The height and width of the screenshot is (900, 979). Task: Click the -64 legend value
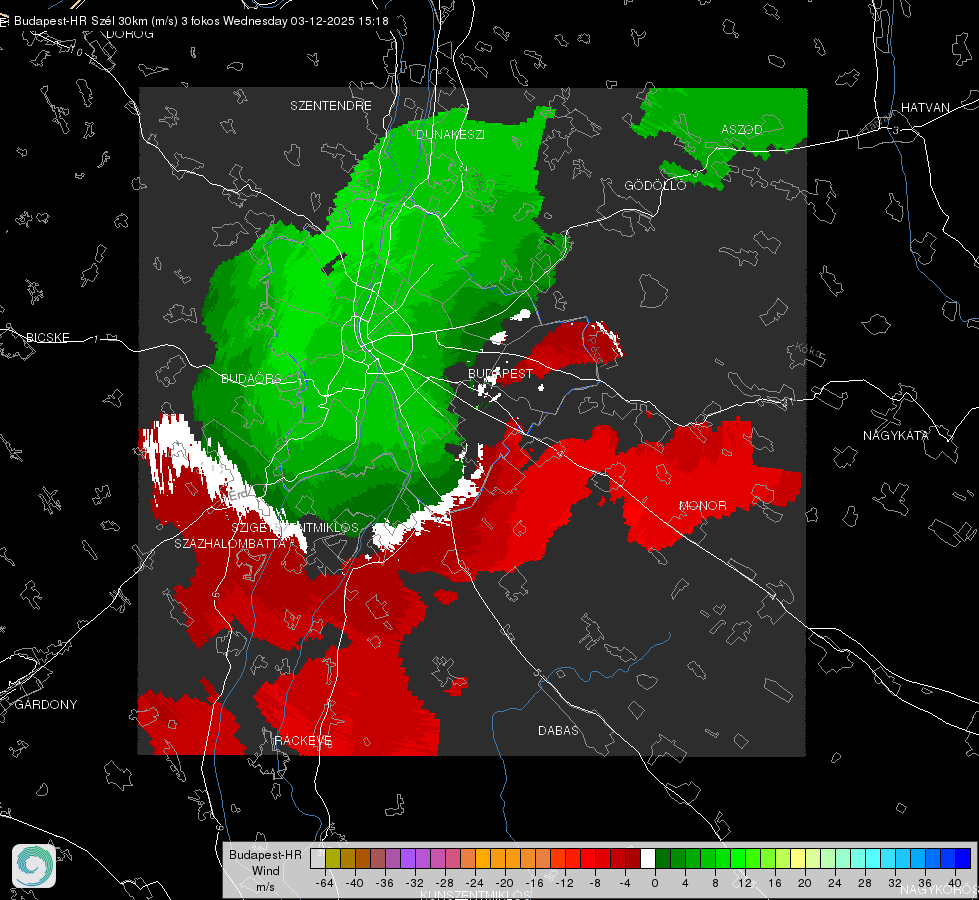(324, 883)
